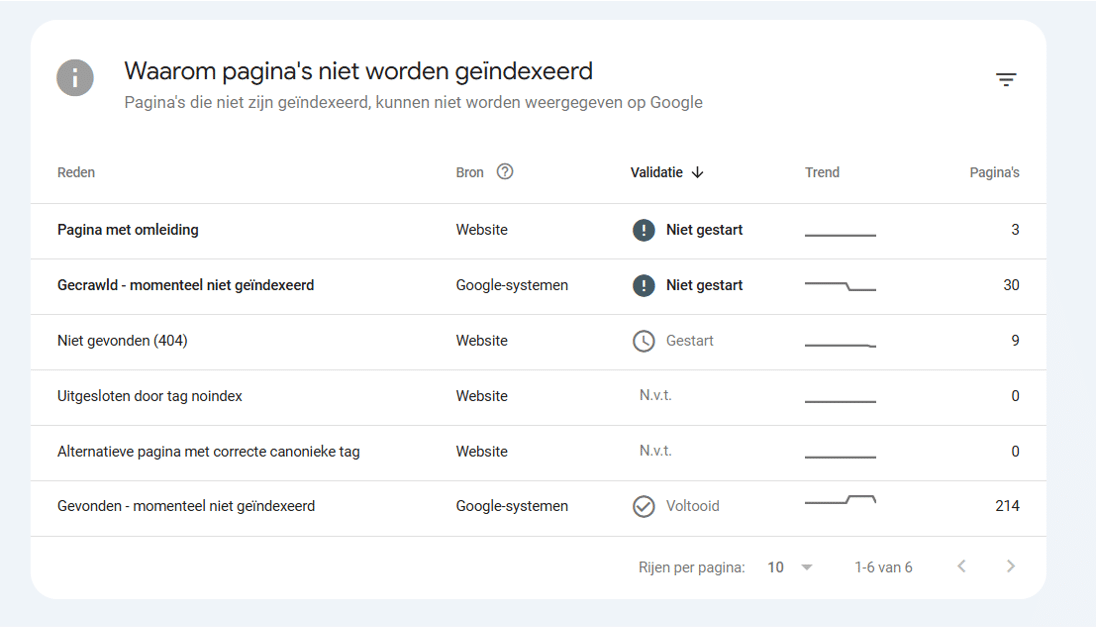Click the Bron column header
This screenshot has width=1096, height=627.
tap(470, 173)
